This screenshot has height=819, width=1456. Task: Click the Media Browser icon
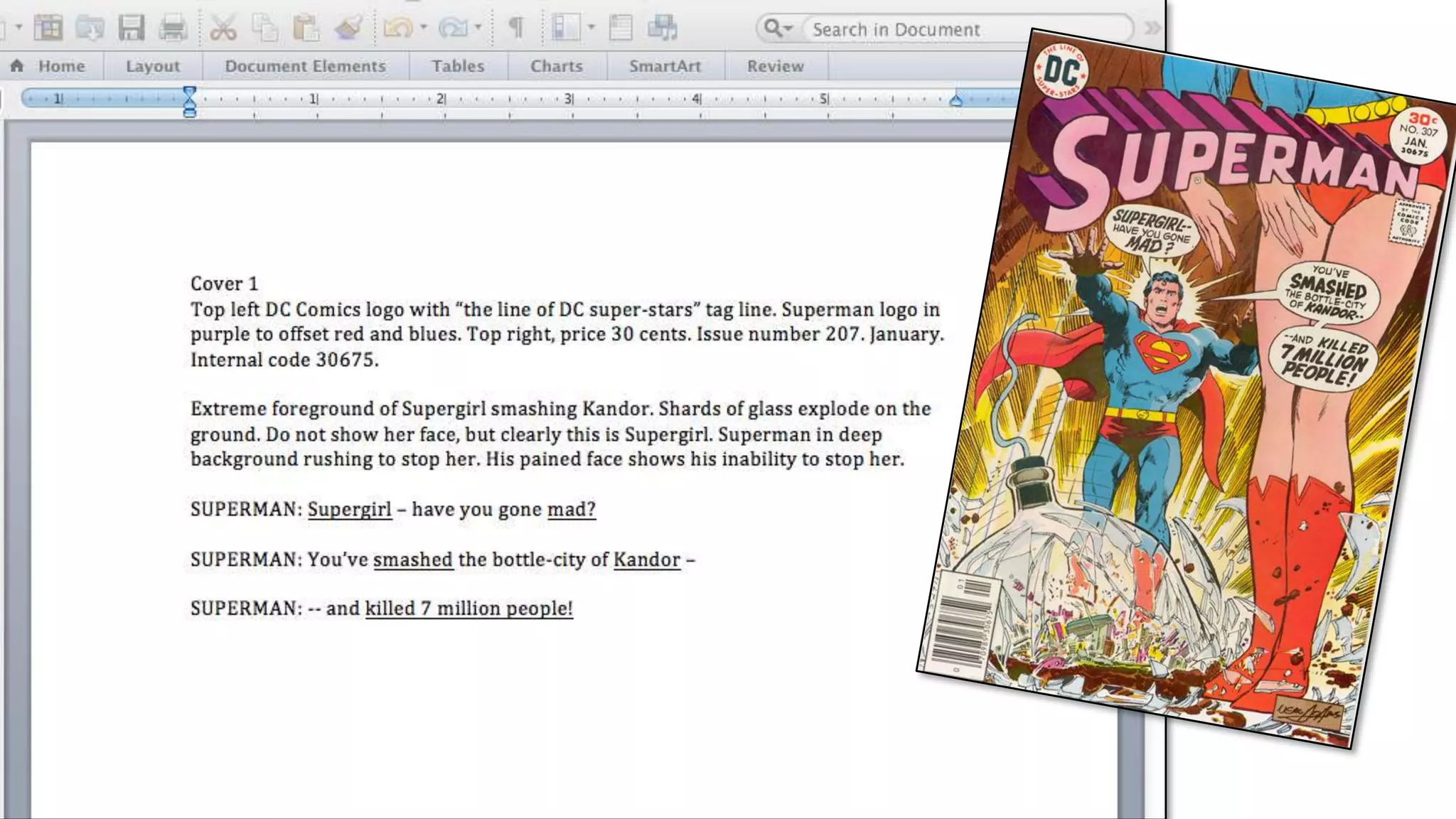click(x=662, y=28)
